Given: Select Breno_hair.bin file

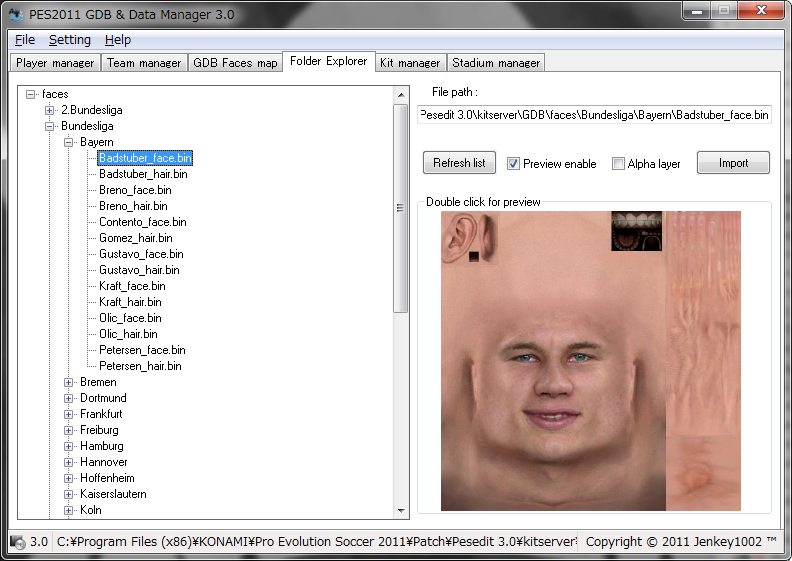Looking at the screenshot, I should coord(133,206).
